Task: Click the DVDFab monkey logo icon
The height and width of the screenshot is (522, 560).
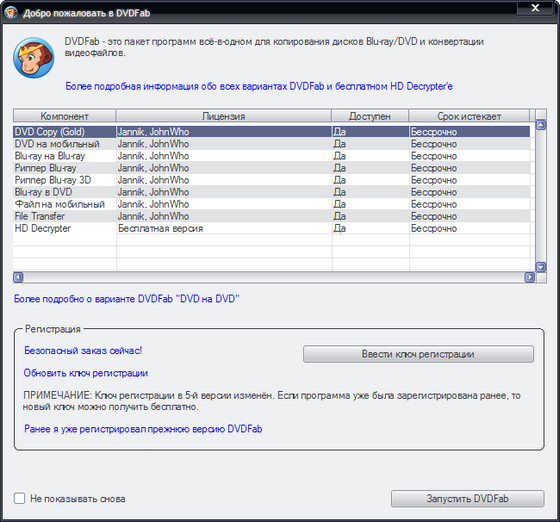Action: coord(34,58)
